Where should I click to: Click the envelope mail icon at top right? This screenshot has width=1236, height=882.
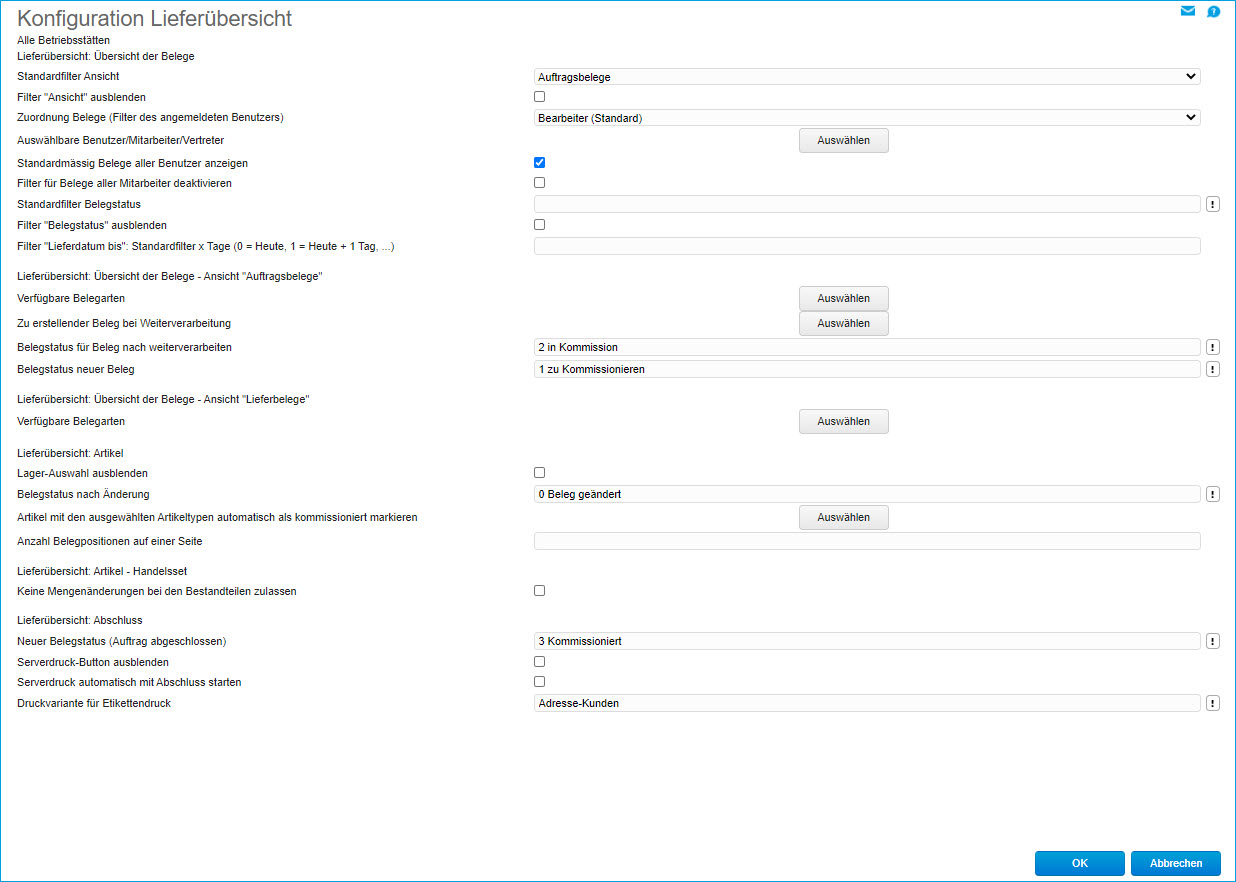(x=1188, y=12)
